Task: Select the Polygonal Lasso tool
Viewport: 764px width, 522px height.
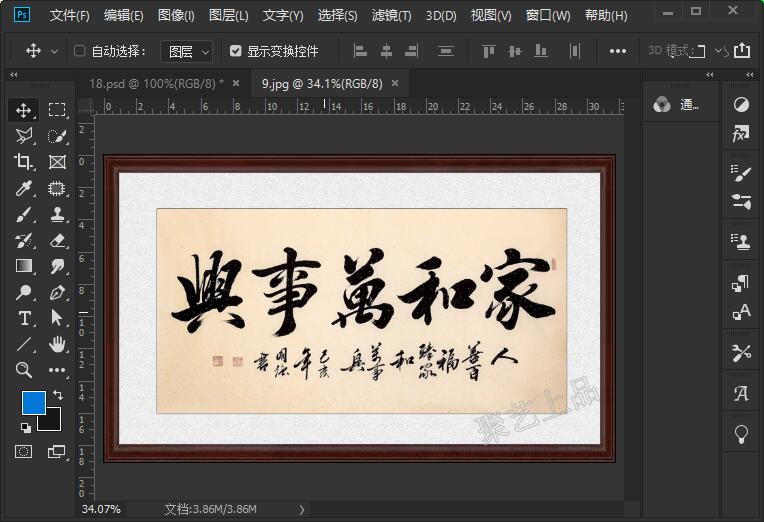Action: click(23, 136)
